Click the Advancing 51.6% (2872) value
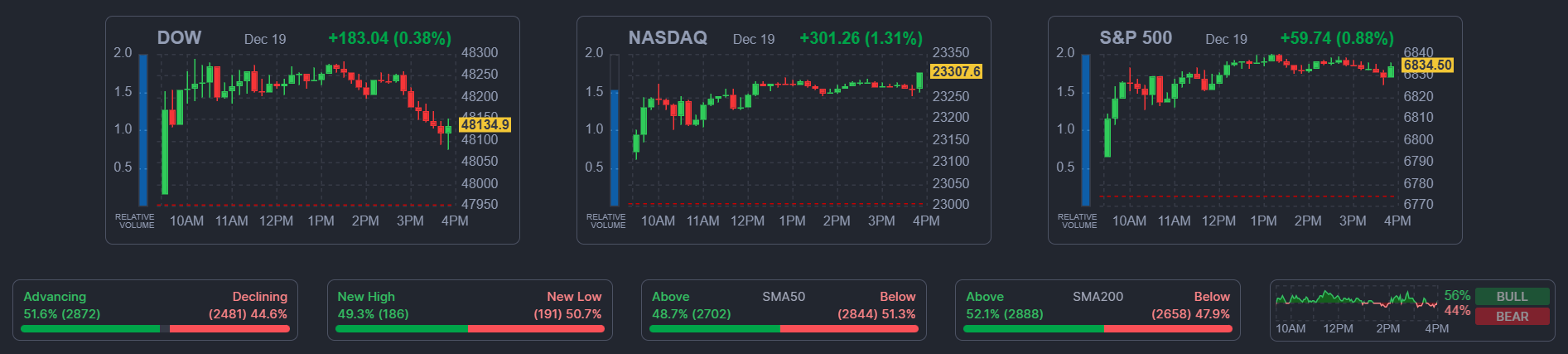The height and width of the screenshot is (354, 1568). [62, 314]
